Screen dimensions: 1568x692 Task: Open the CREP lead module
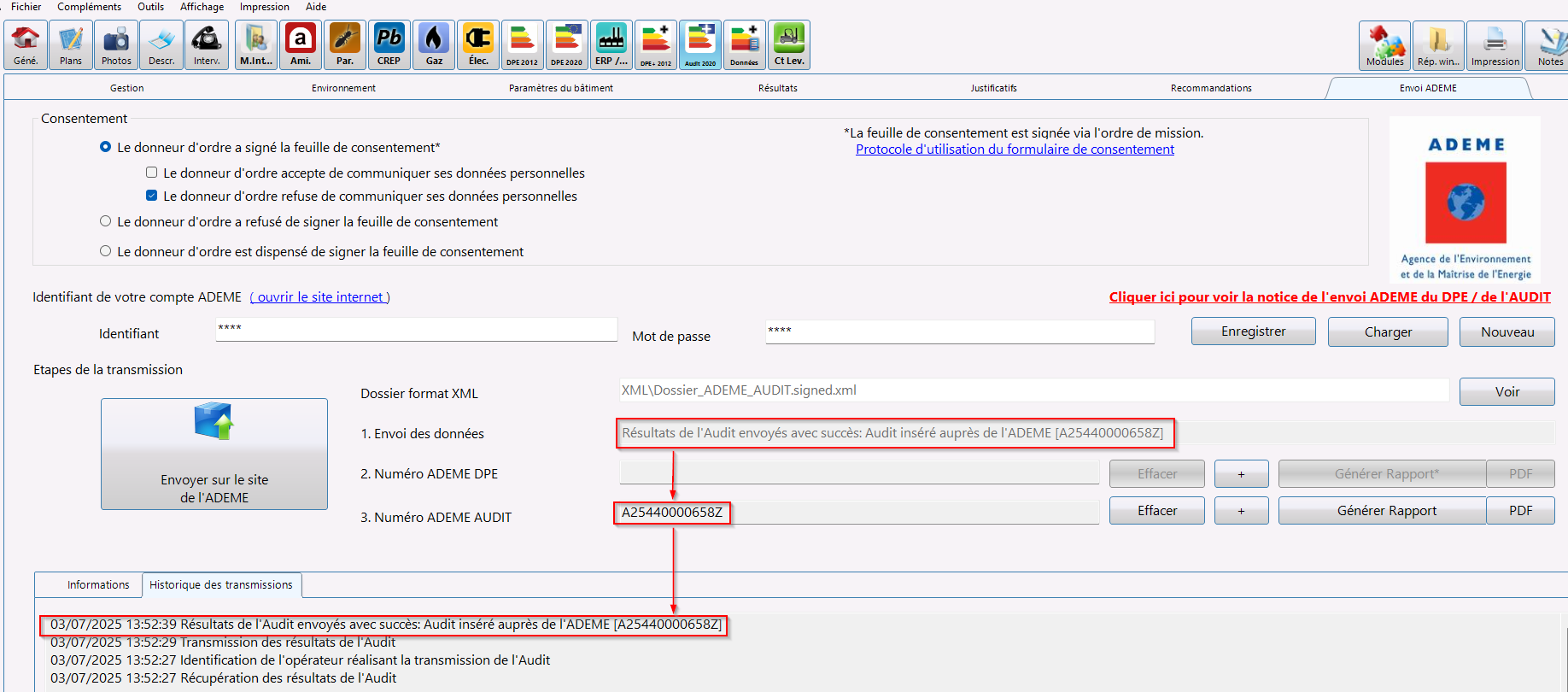point(389,45)
